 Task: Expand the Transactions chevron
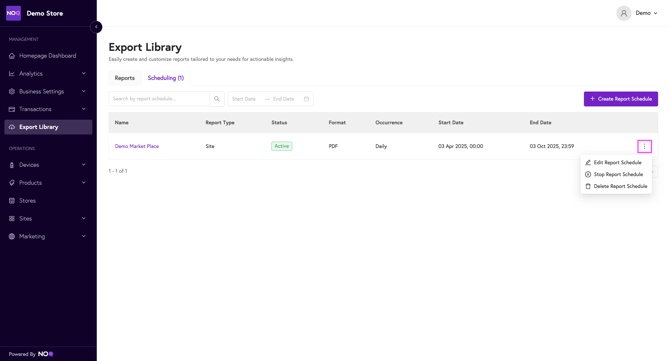pos(84,109)
